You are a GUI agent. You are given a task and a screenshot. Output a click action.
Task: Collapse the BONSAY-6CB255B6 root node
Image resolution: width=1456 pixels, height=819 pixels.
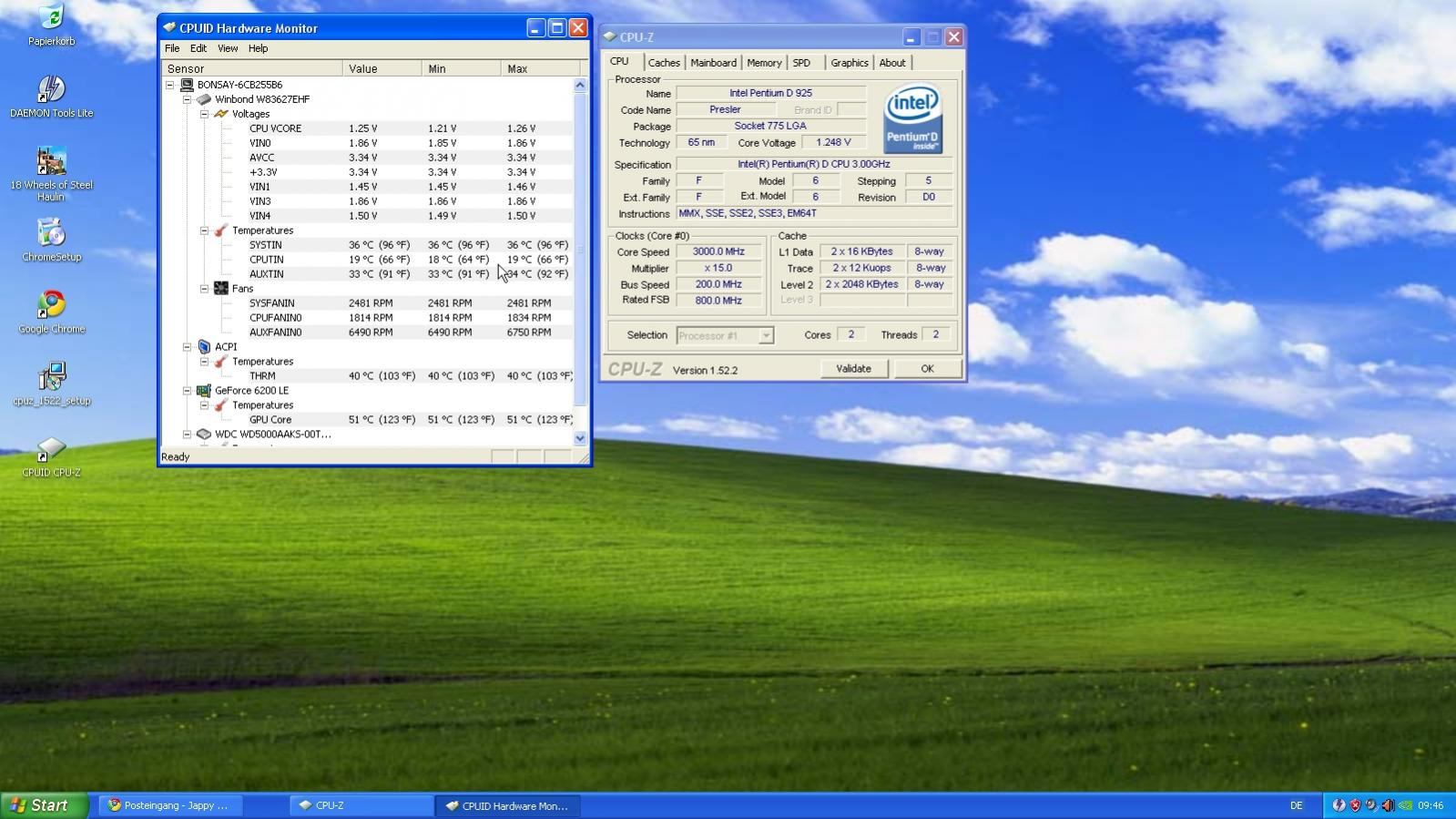tap(169, 85)
